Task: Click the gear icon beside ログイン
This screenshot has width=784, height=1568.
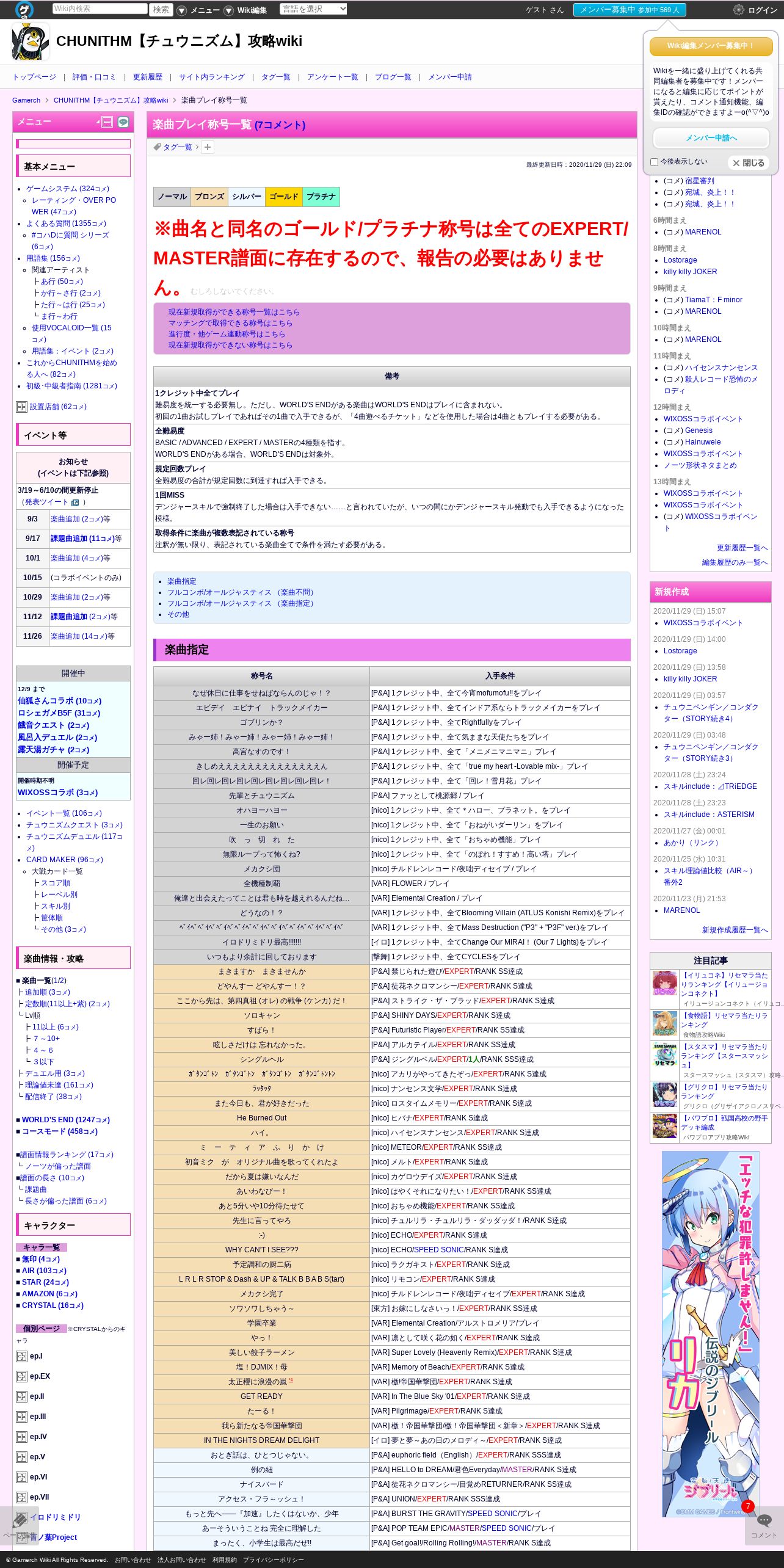Action: click(738, 10)
